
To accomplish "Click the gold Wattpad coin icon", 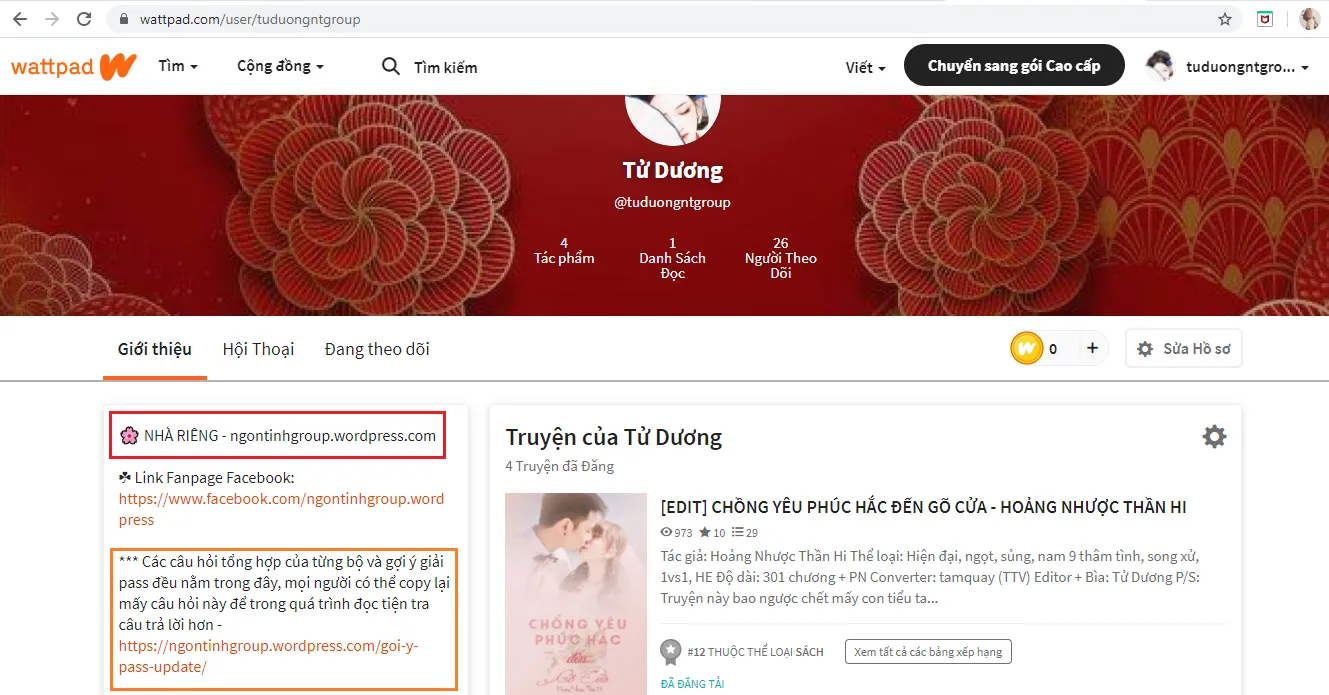I will (1027, 349).
